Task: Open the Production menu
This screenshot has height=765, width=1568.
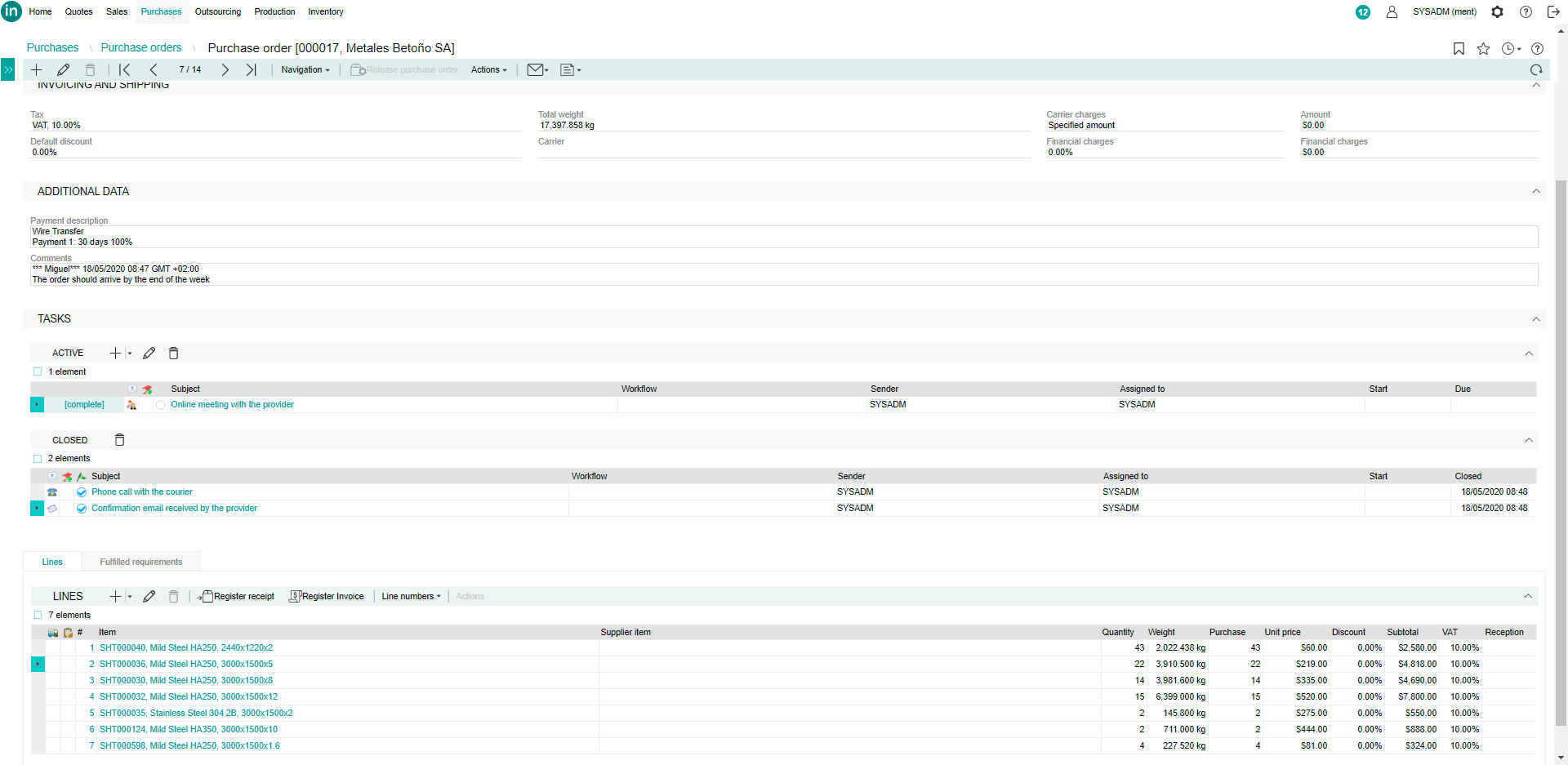Action: (274, 12)
